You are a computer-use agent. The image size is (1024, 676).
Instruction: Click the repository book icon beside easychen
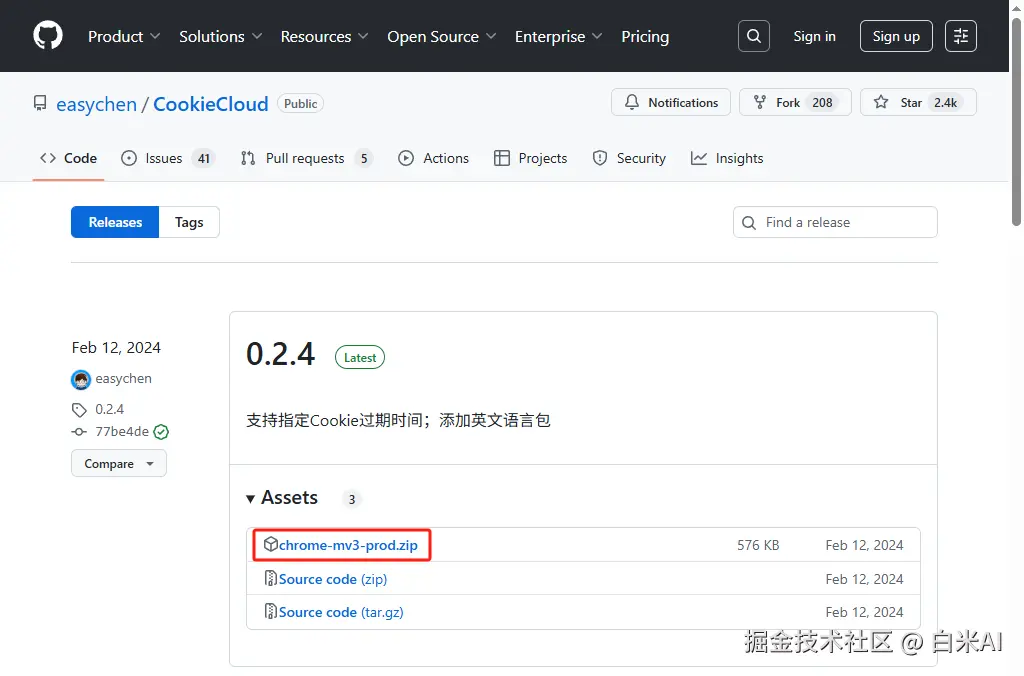(40, 103)
